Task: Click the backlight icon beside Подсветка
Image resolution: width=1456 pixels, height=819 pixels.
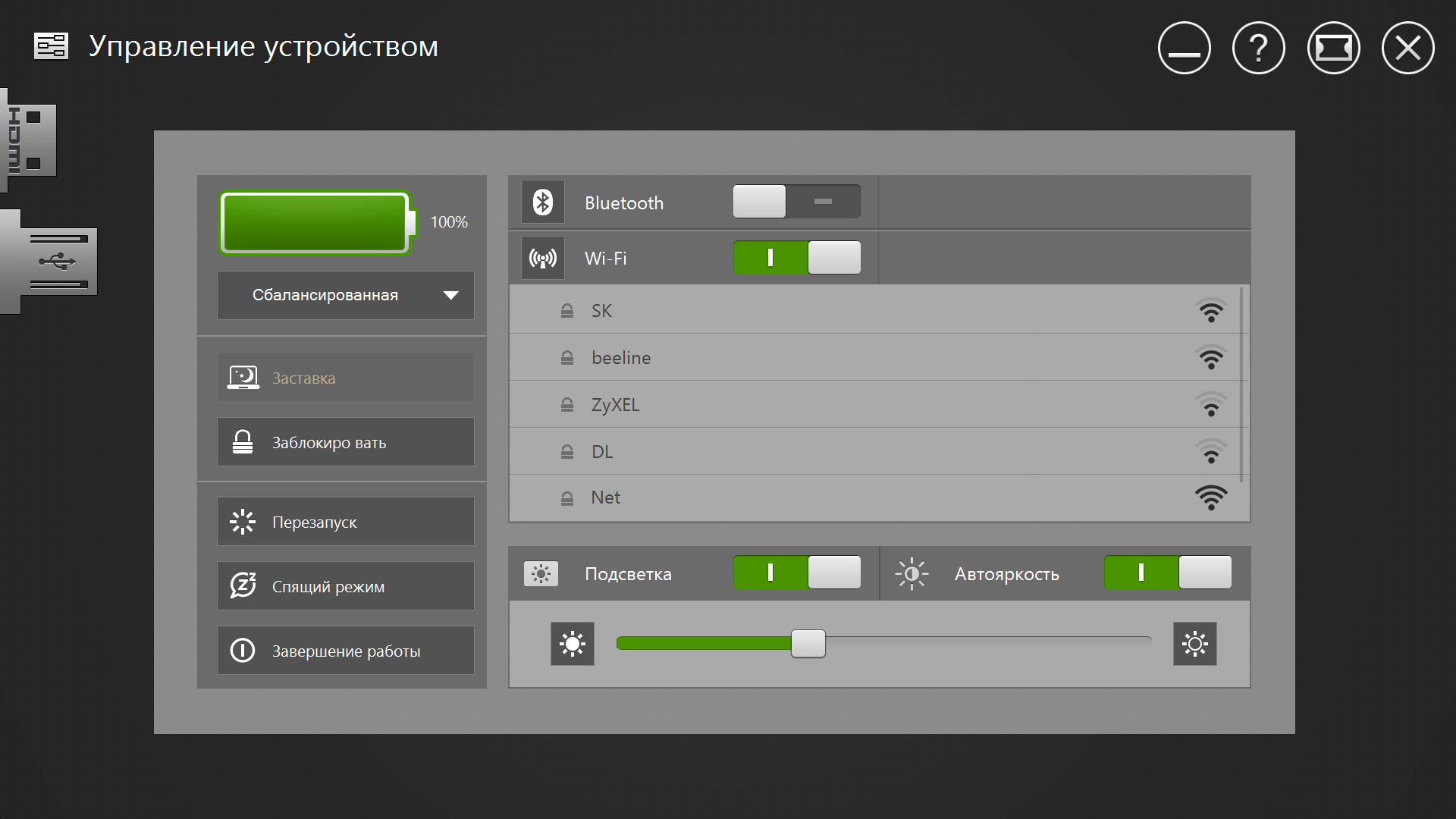Action: tap(541, 574)
